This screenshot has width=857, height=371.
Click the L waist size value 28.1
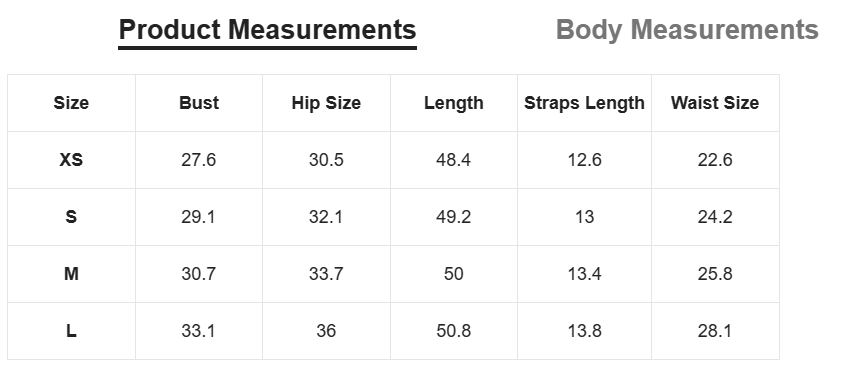[715, 331]
